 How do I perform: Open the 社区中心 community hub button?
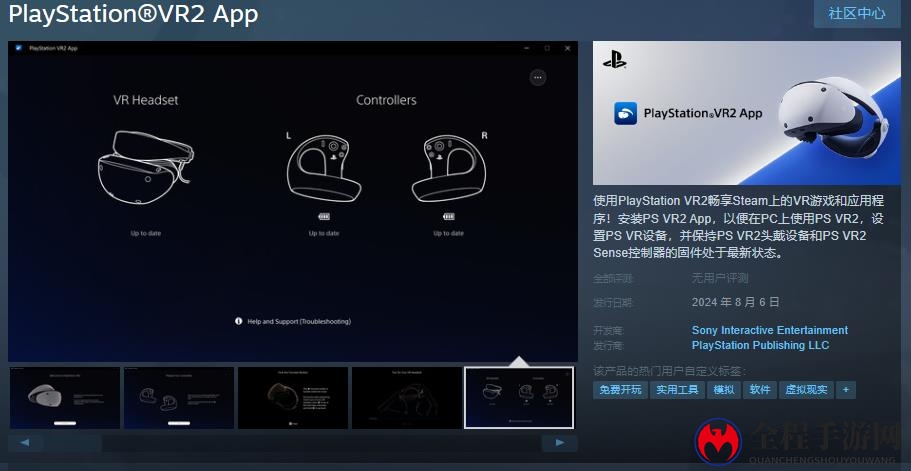tap(857, 13)
